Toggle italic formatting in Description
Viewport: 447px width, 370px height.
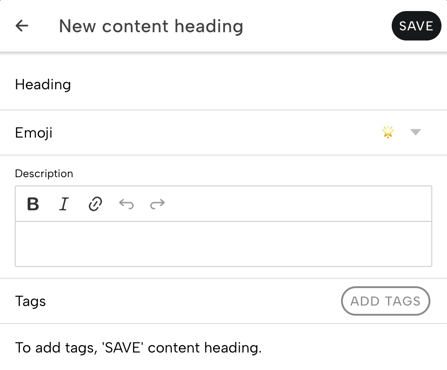click(x=64, y=204)
